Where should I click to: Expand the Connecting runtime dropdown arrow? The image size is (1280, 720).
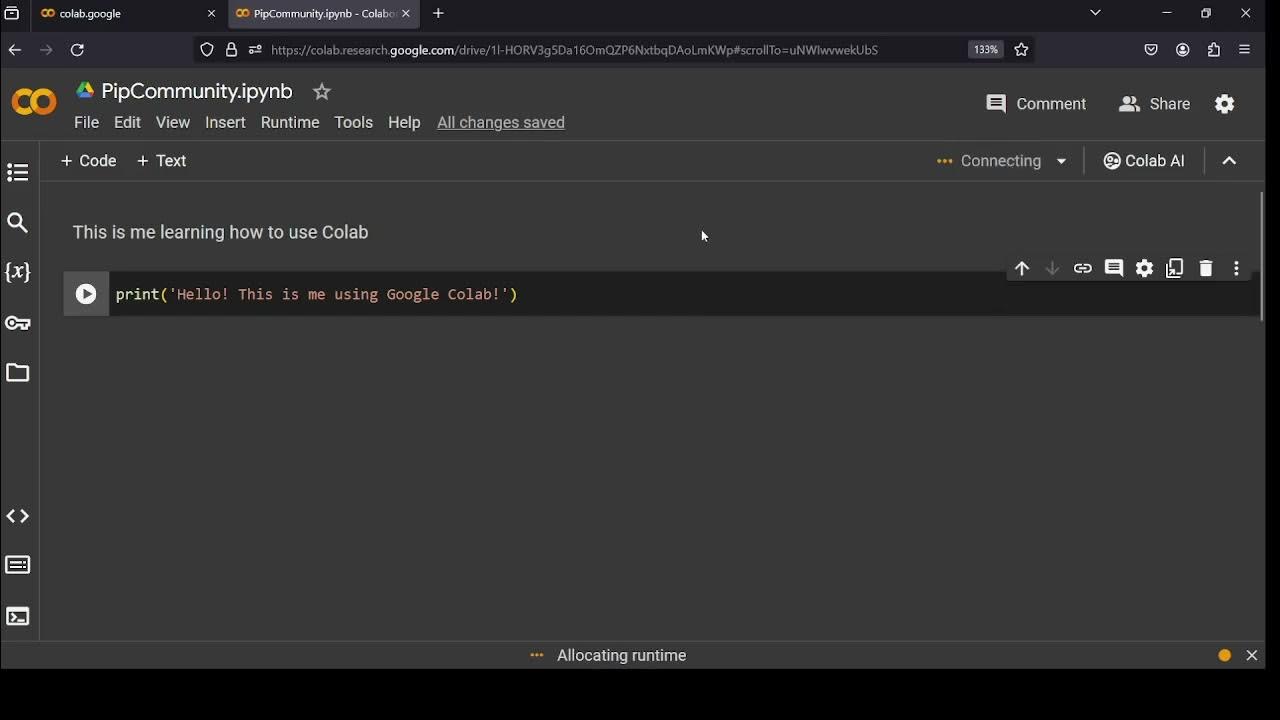click(x=1062, y=161)
